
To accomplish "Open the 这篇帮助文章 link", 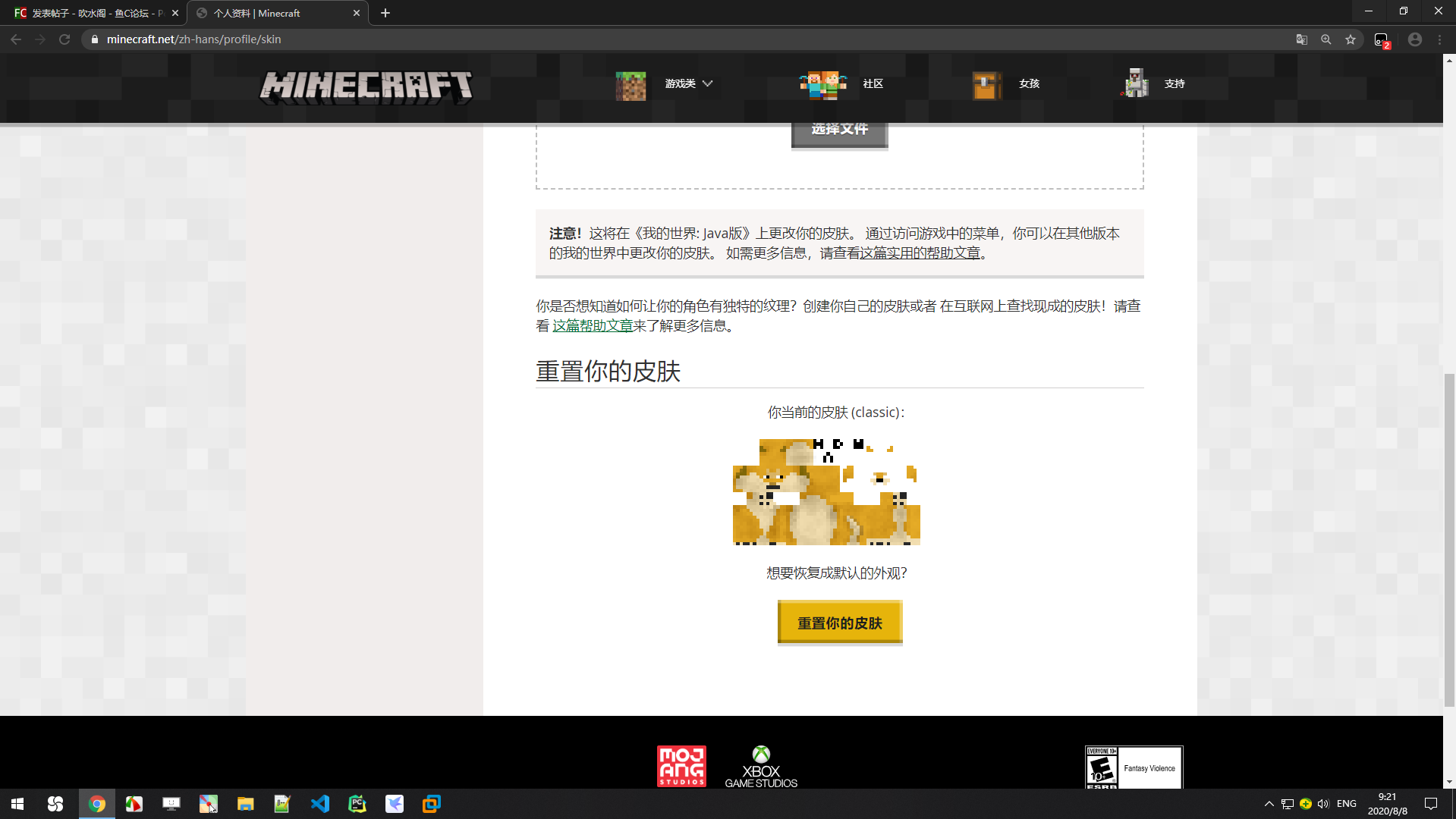I will 593,325.
